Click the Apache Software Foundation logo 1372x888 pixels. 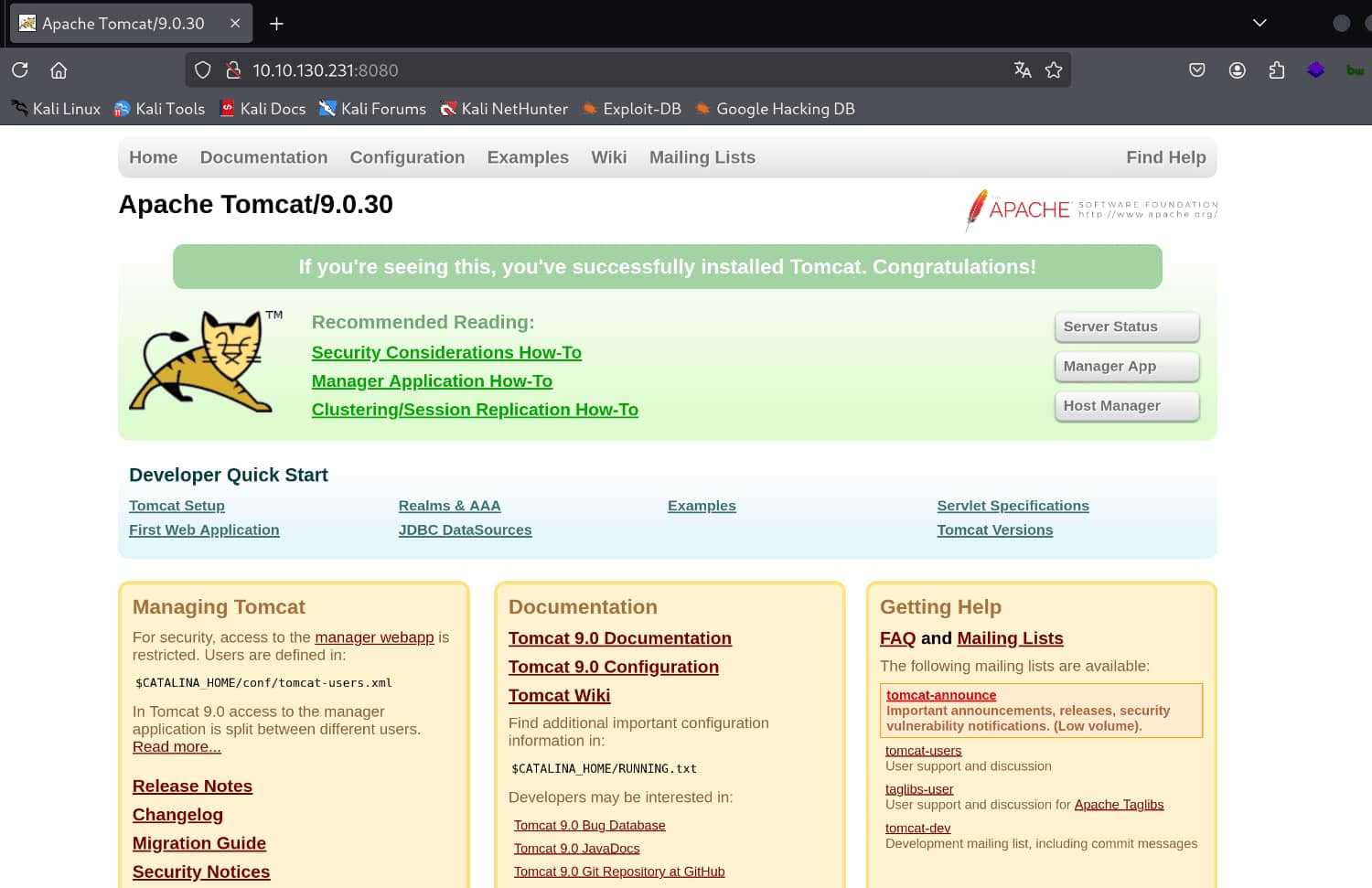tap(1091, 209)
